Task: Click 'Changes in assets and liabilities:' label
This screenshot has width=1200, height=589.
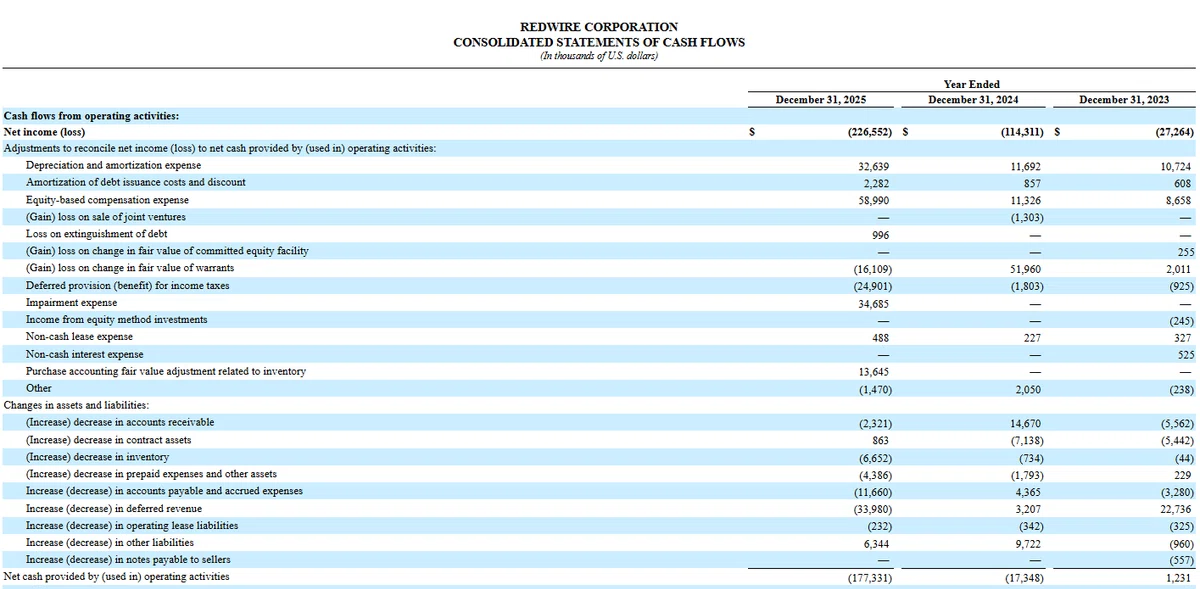Action: pos(77,405)
